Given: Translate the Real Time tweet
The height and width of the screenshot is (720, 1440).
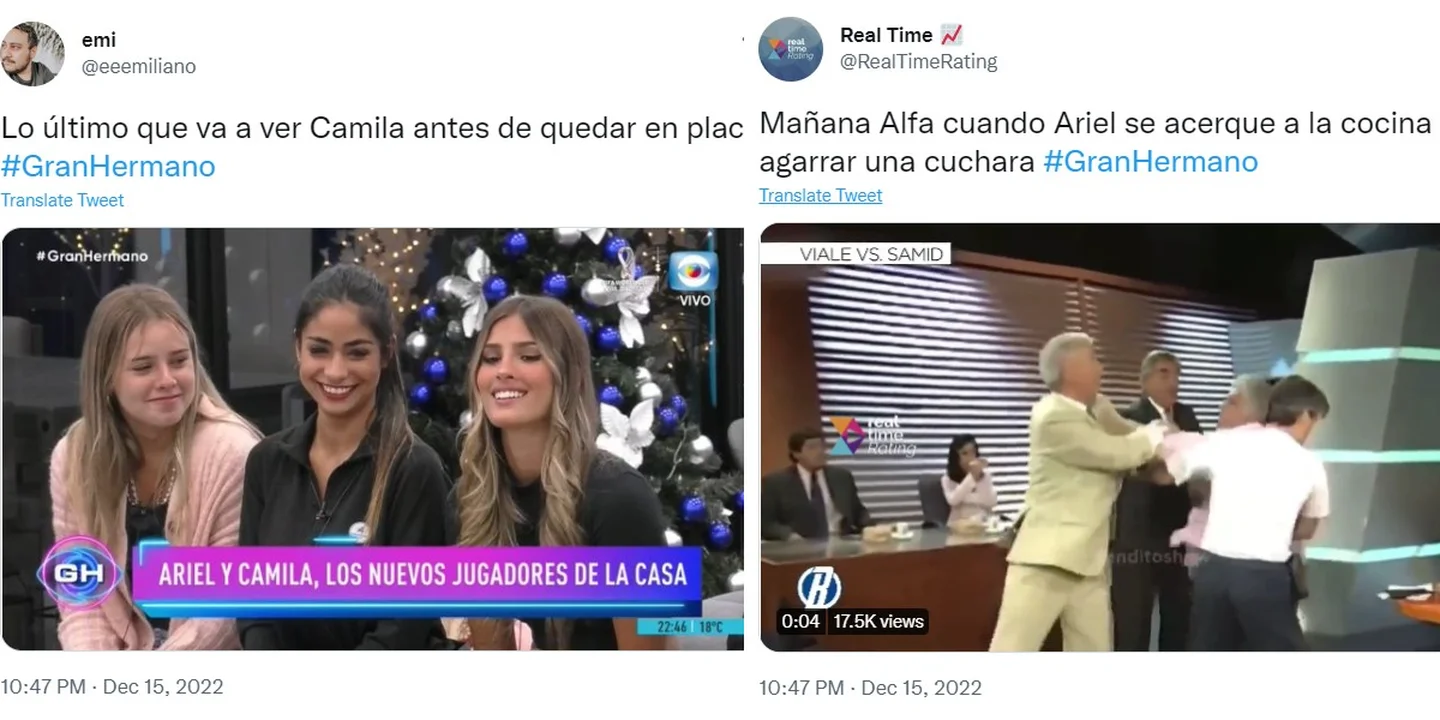Looking at the screenshot, I should coord(820,195).
